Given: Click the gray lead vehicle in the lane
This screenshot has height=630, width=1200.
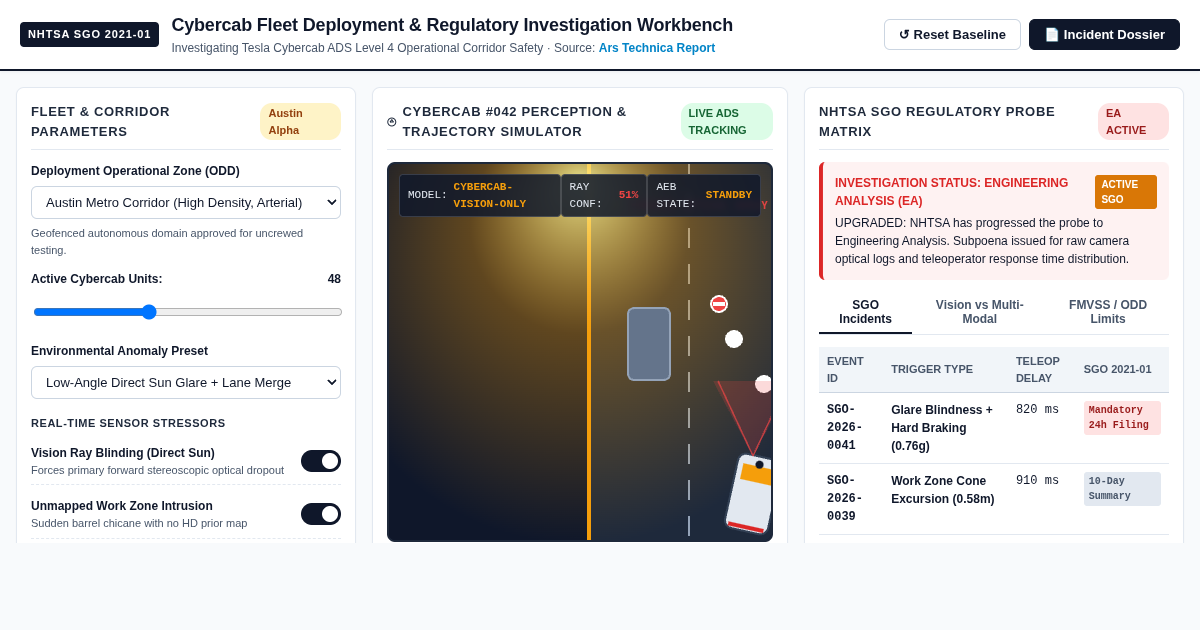Looking at the screenshot, I should pos(649,344).
